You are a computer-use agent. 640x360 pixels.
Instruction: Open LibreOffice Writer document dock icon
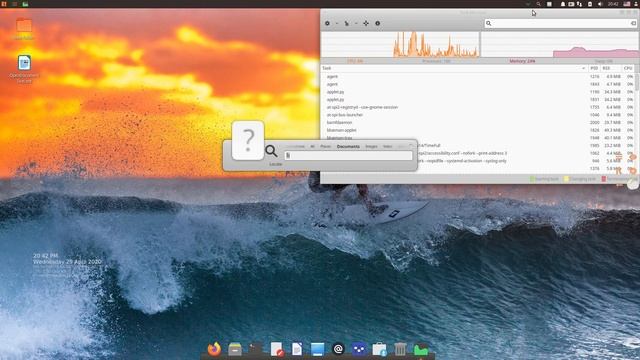pos(297,349)
